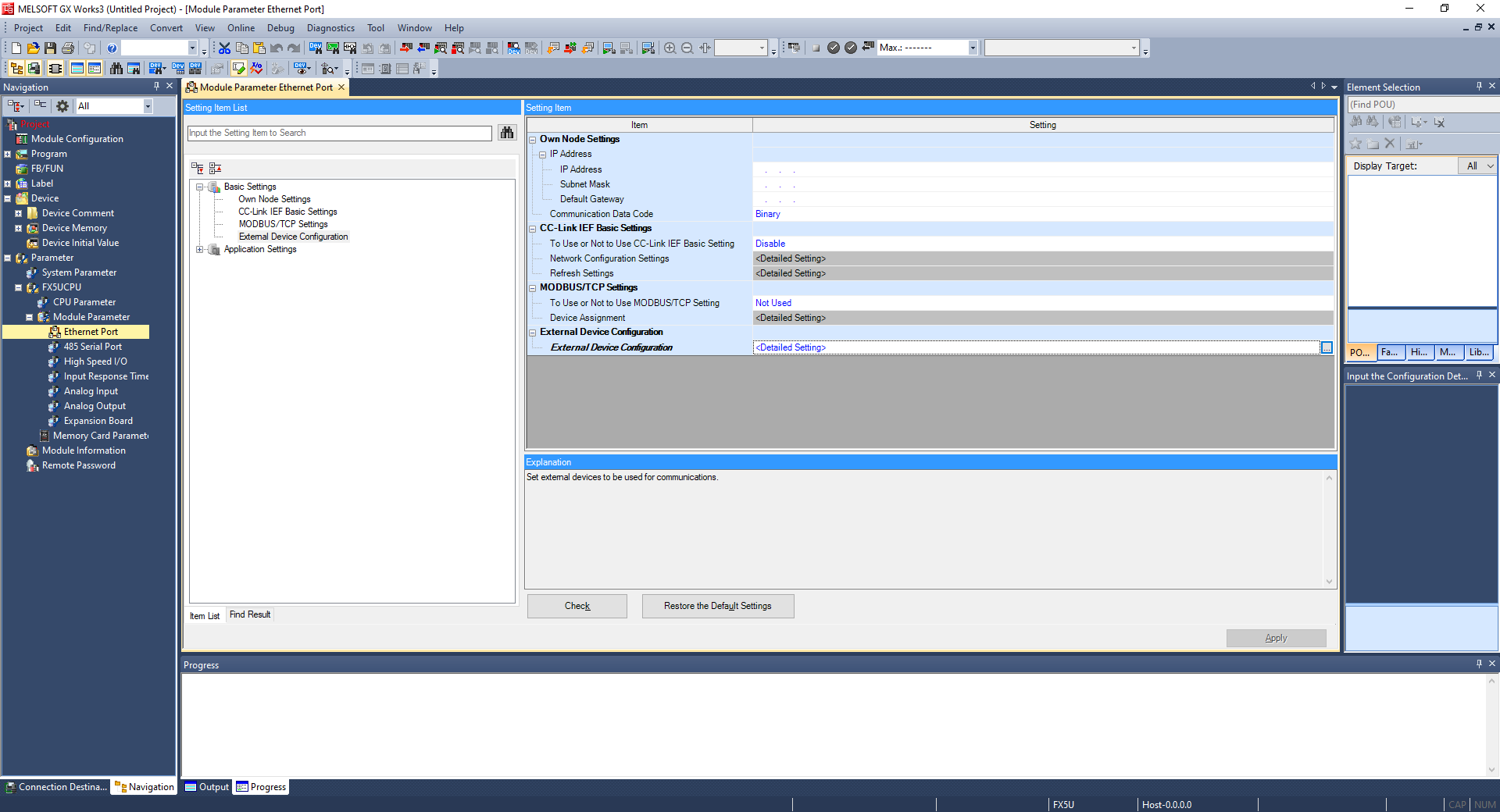Image resolution: width=1500 pixels, height=812 pixels.
Task: Click the Print icon in toolbar
Action: [68, 48]
